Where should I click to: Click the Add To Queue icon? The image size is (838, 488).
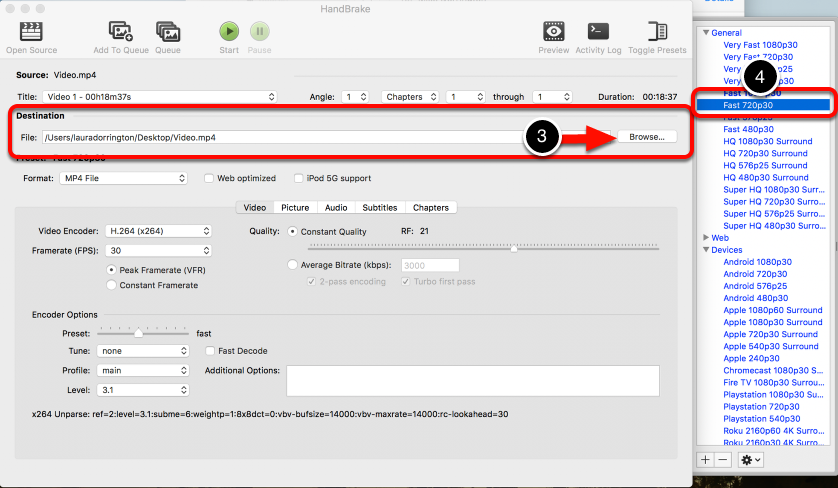(121, 32)
